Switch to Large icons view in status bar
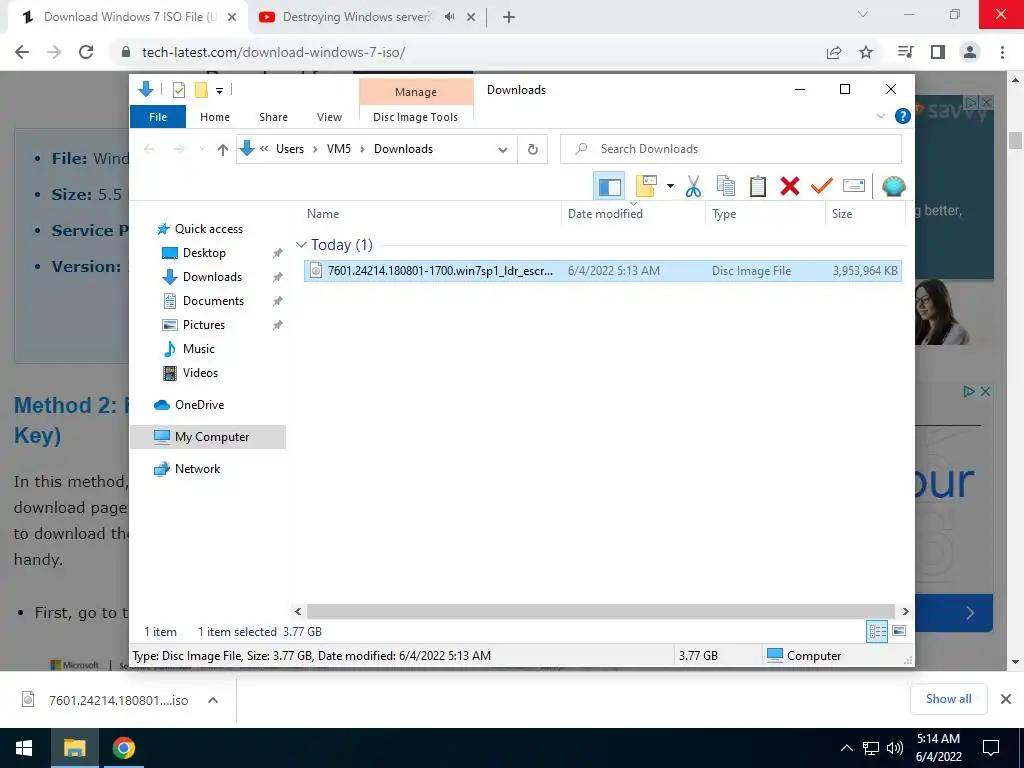This screenshot has width=1024, height=768. [899, 631]
